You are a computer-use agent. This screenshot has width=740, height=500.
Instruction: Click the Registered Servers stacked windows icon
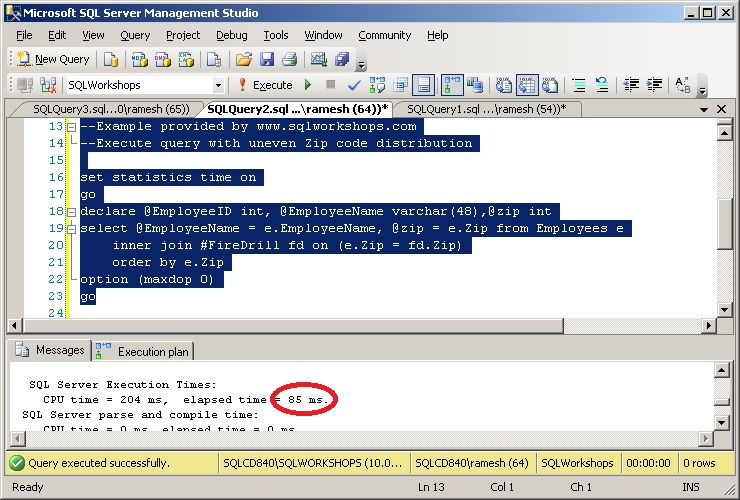pyautogui.click(x=342, y=59)
